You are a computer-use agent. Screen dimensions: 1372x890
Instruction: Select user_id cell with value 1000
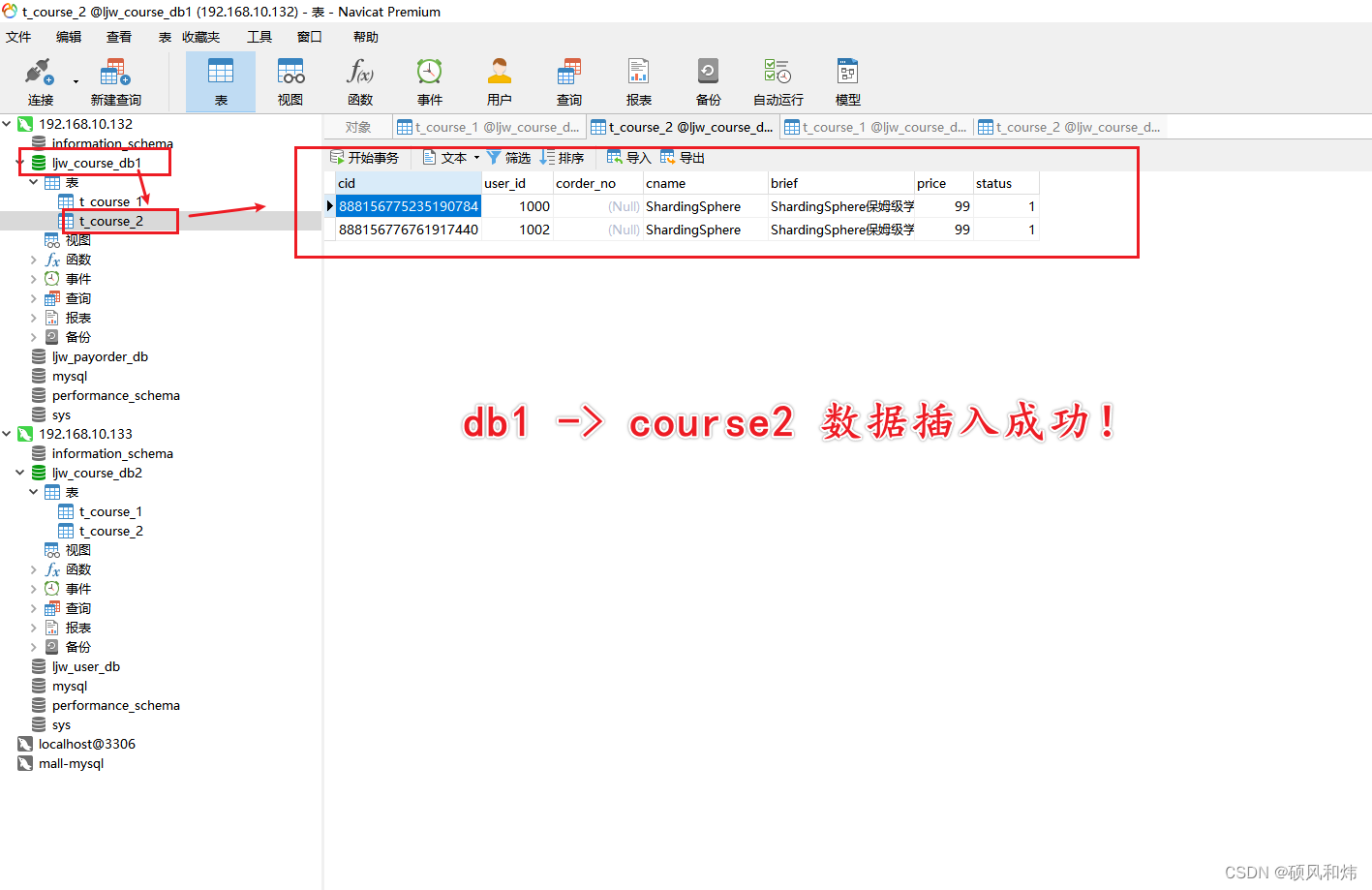point(517,206)
